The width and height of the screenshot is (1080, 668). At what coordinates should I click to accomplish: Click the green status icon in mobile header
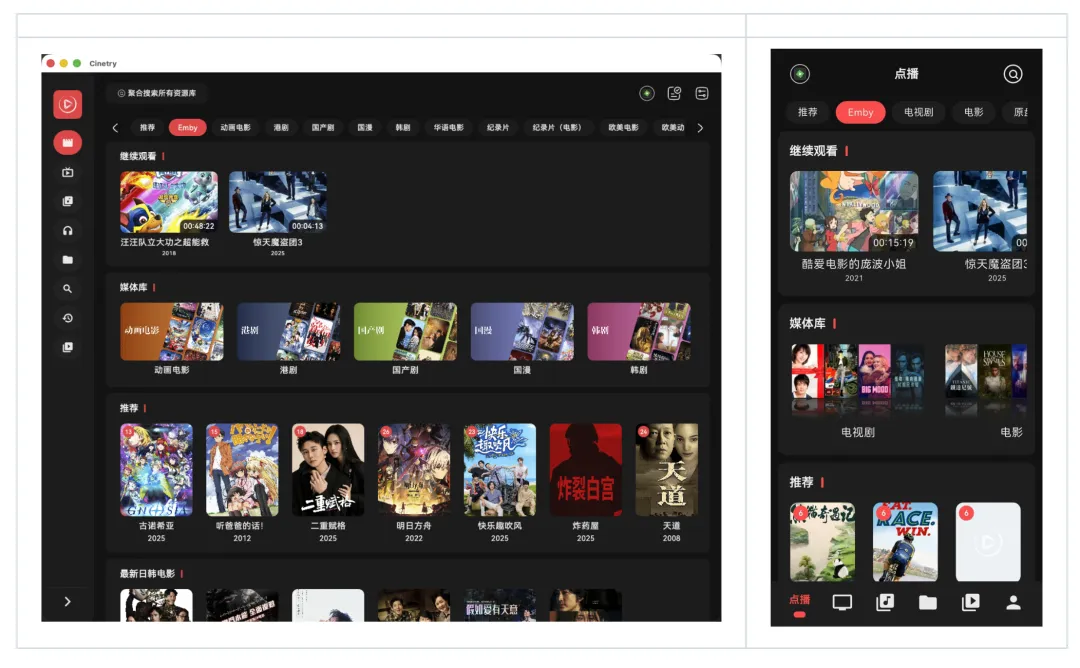pyautogui.click(x=800, y=74)
